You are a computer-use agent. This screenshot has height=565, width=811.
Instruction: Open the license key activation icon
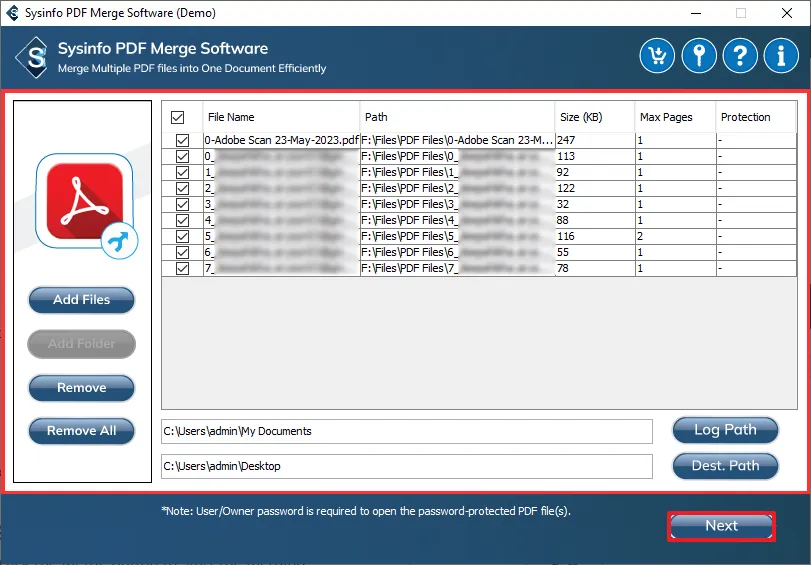click(699, 56)
